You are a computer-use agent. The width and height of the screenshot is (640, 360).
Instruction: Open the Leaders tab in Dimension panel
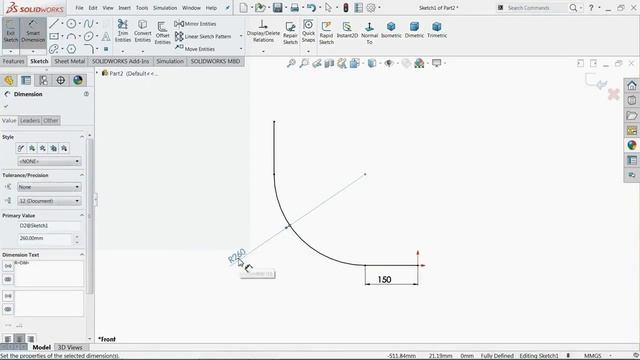pos(30,120)
